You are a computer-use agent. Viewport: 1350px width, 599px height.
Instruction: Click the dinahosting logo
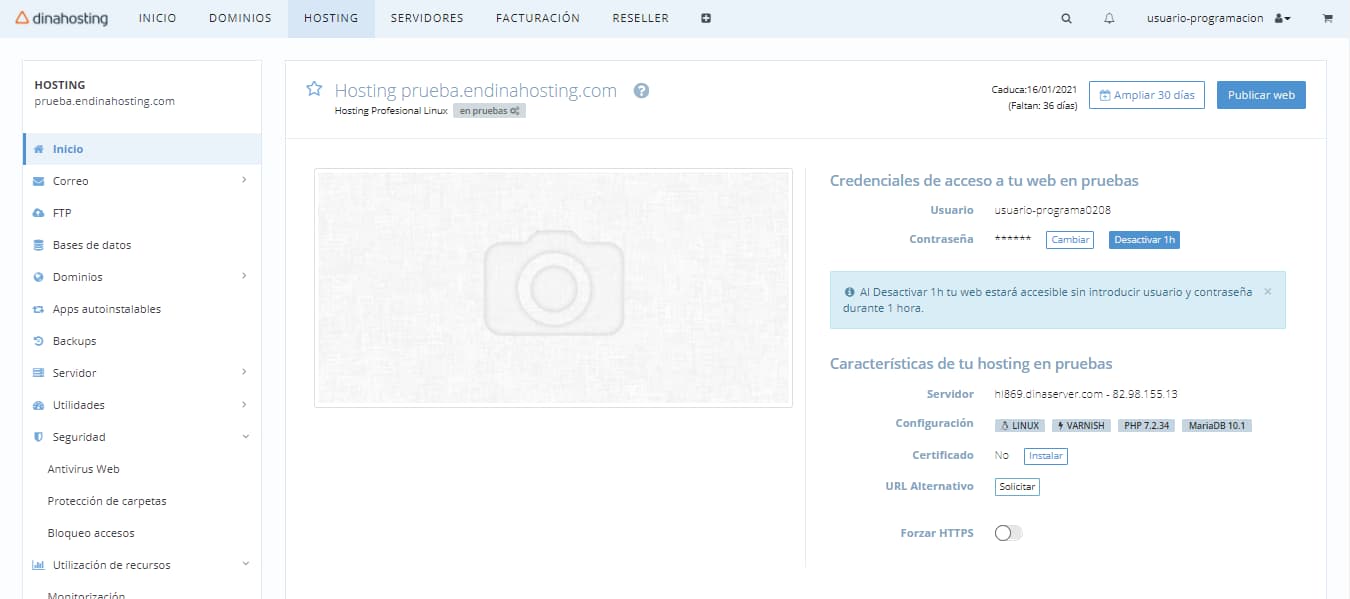tap(62, 18)
